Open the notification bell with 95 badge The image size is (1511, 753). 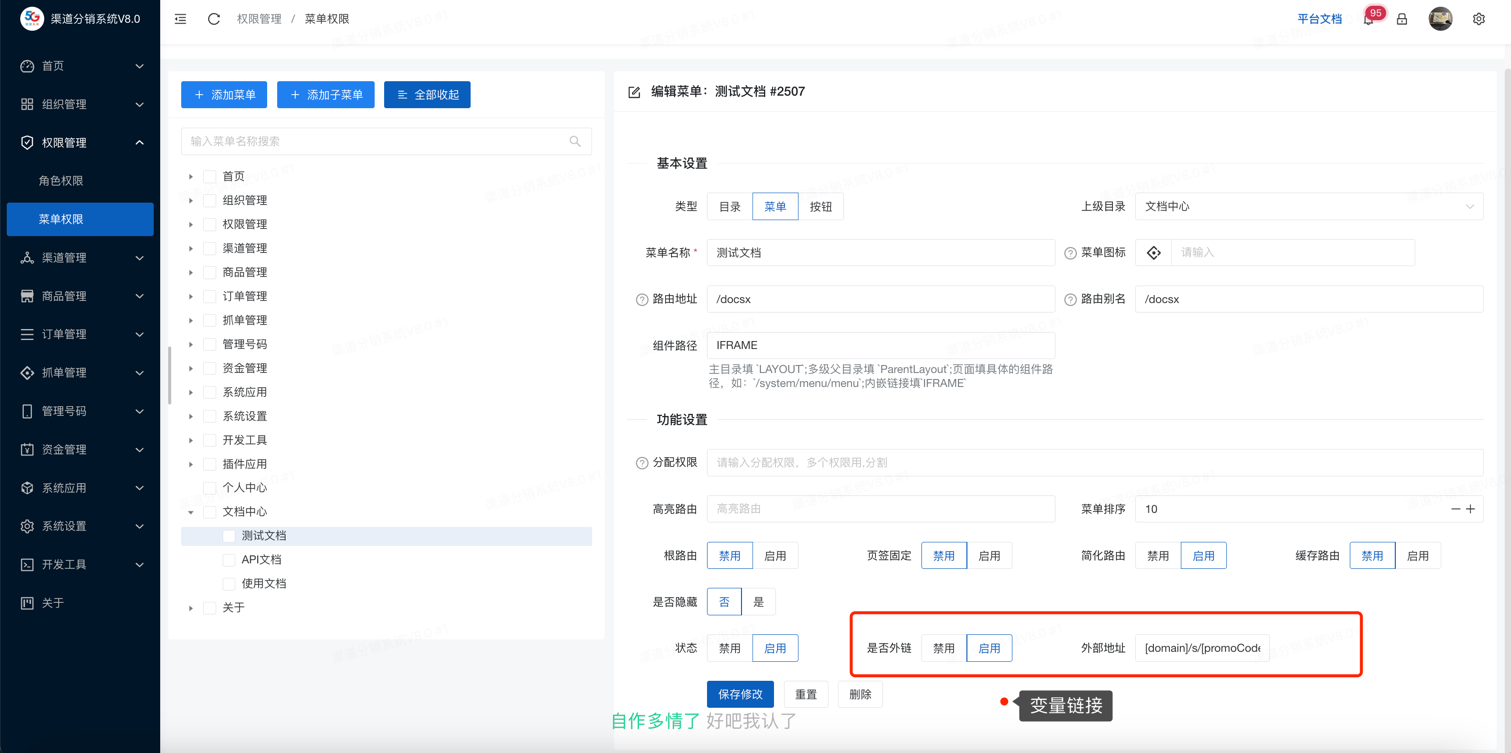click(1368, 19)
